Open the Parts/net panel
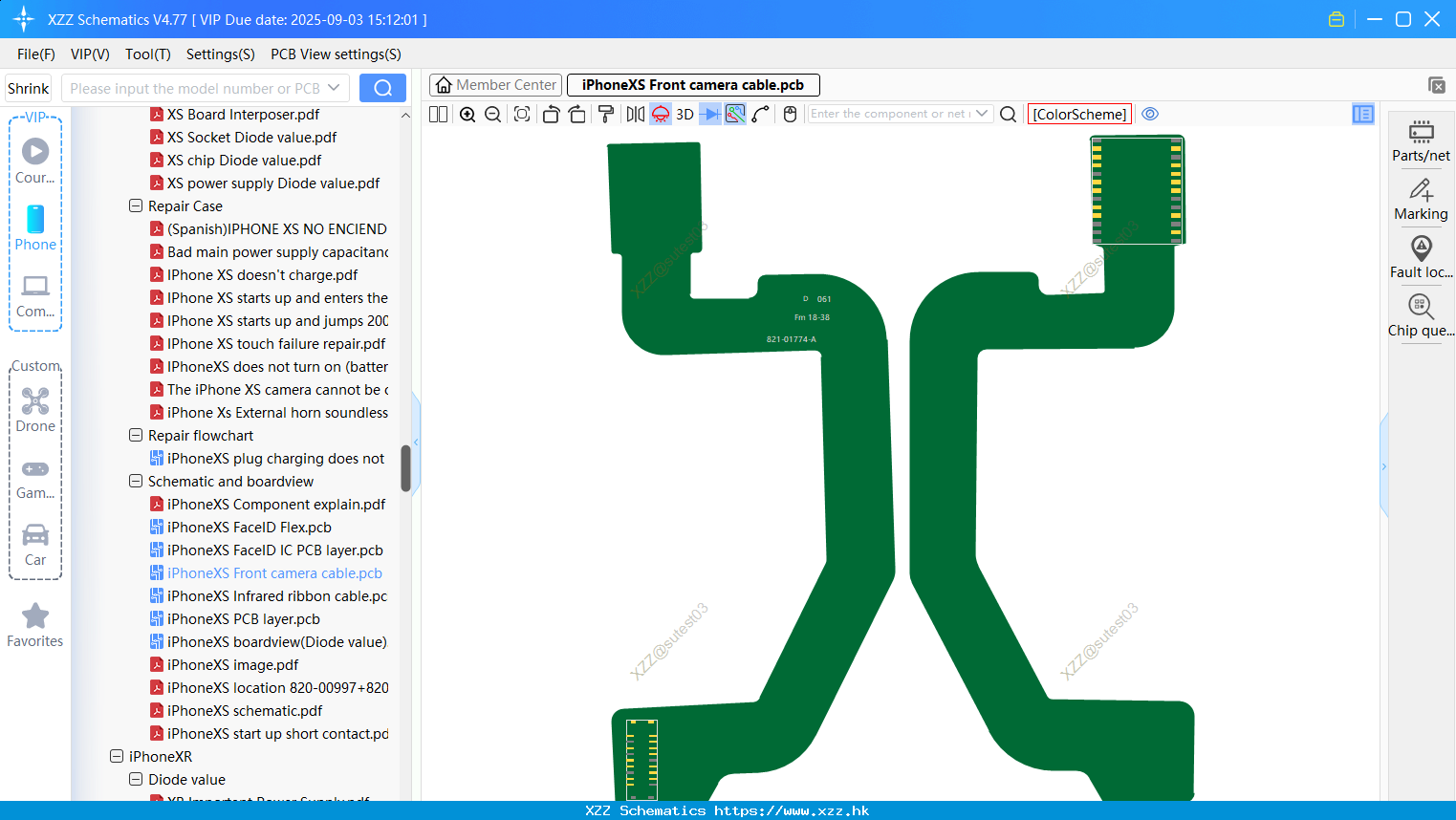This screenshot has height=820, width=1456. coord(1422,140)
